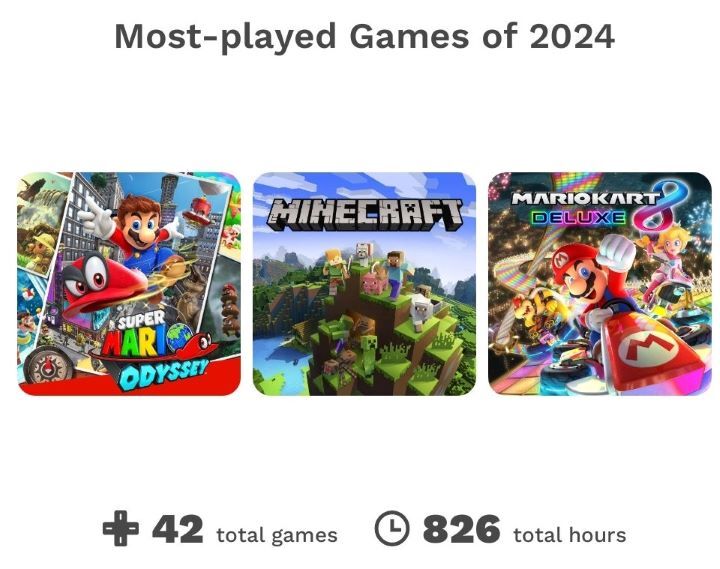Click the Mario Kart 8 Deluxe logo
The image size is (720, 569).
(595, 207)
